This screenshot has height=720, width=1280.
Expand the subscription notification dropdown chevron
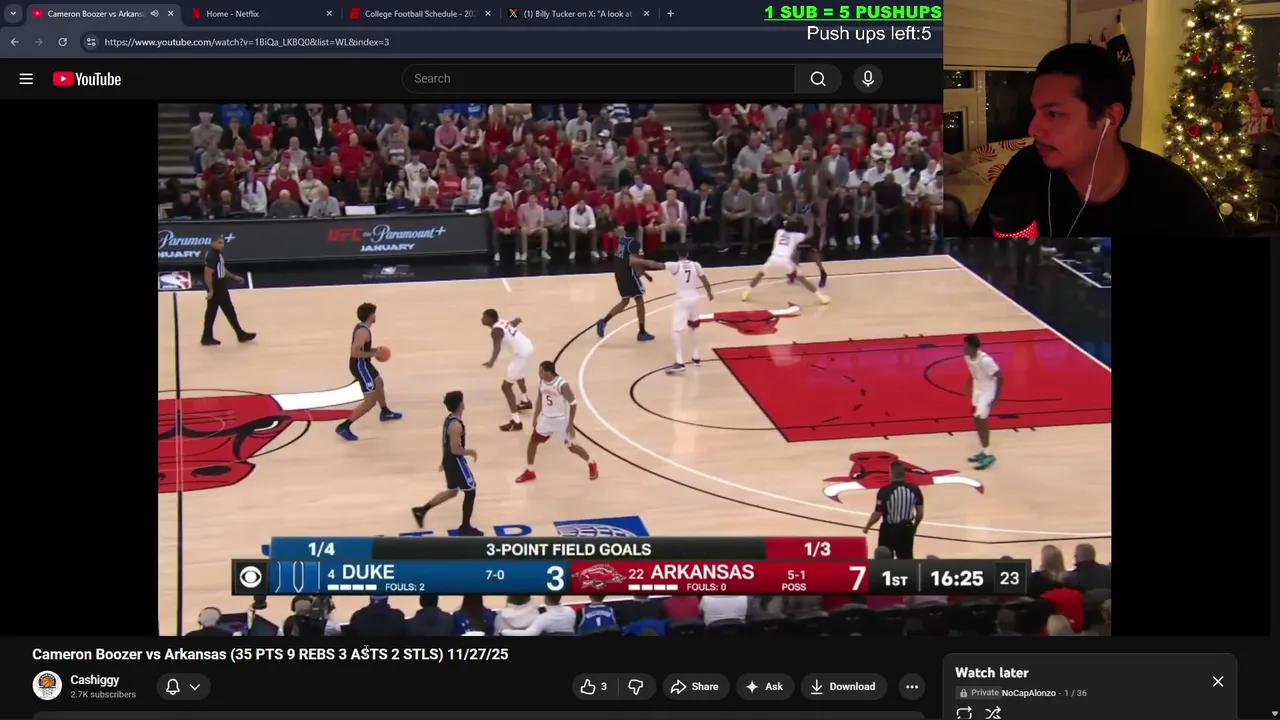(195, 686)
